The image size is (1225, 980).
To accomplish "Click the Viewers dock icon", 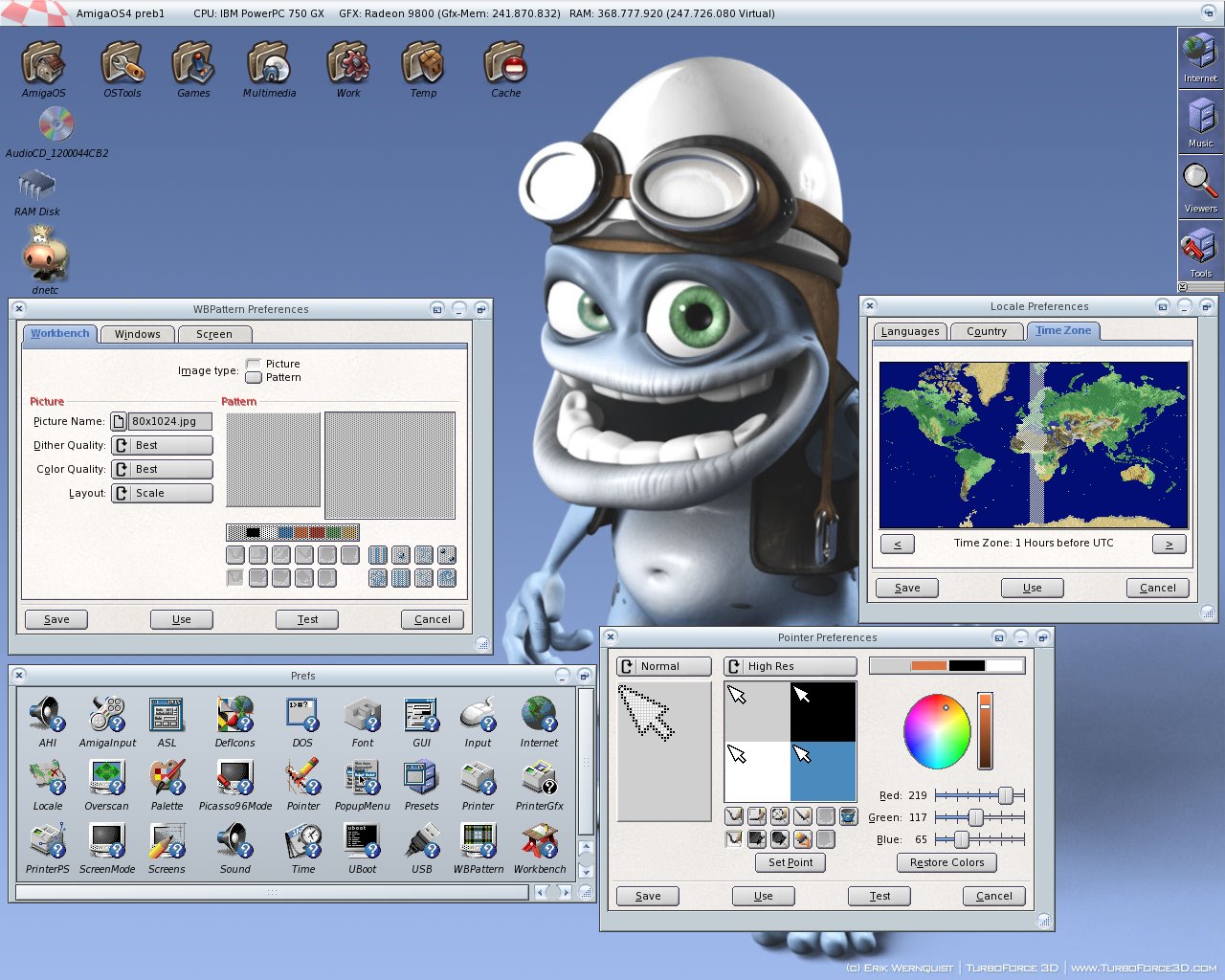I will [1200, 187].
